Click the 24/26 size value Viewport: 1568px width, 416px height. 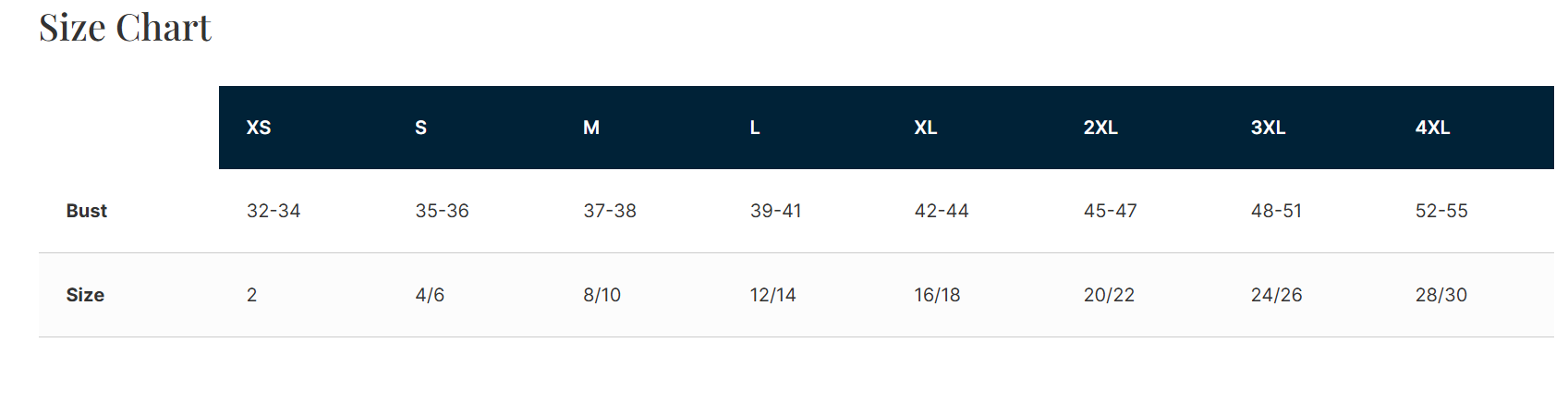(x=1276, y=295)
